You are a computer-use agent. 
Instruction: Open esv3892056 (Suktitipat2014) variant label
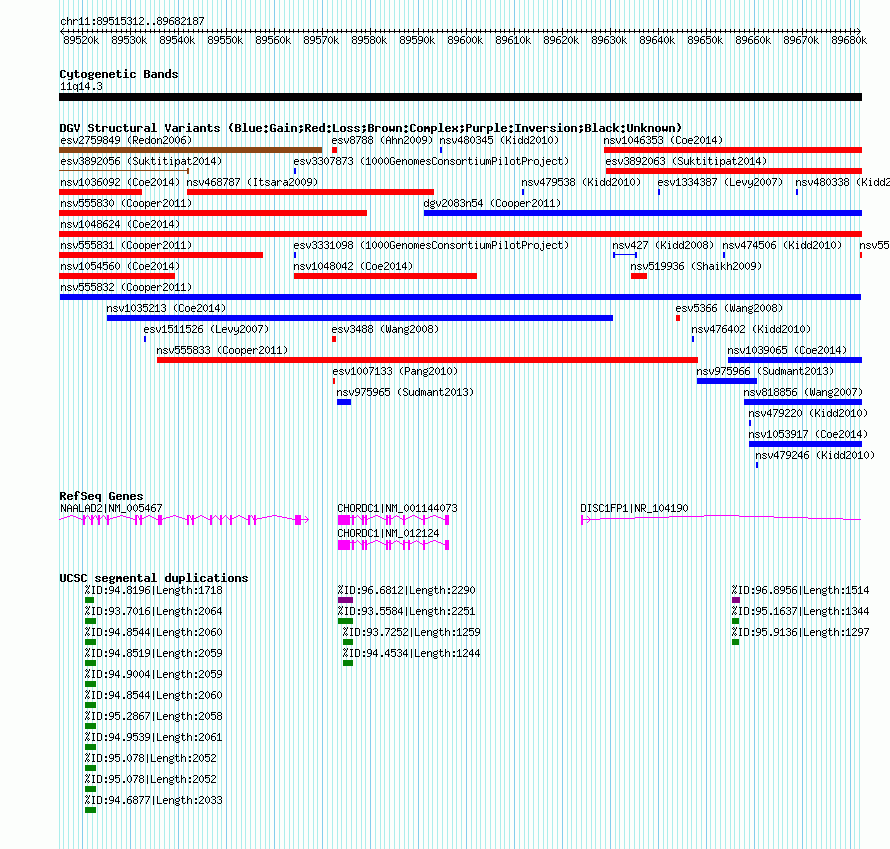coord(141,161)
